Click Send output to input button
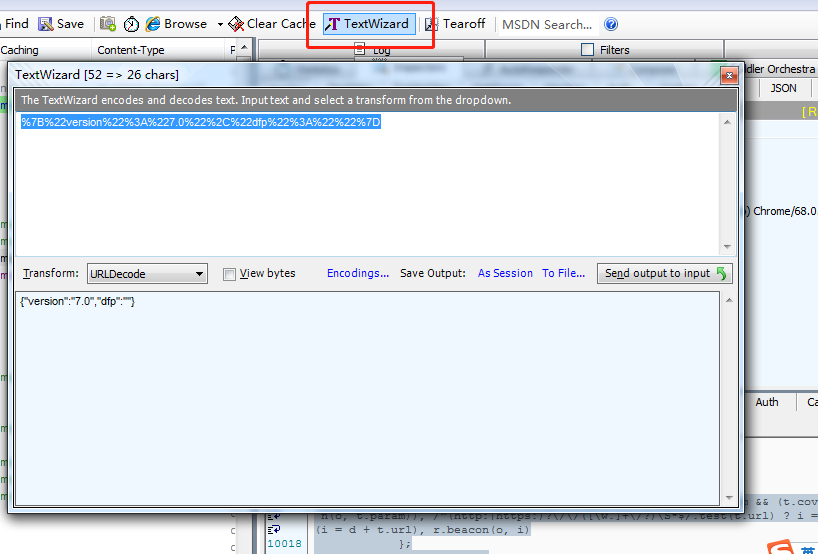 point(665,273)
